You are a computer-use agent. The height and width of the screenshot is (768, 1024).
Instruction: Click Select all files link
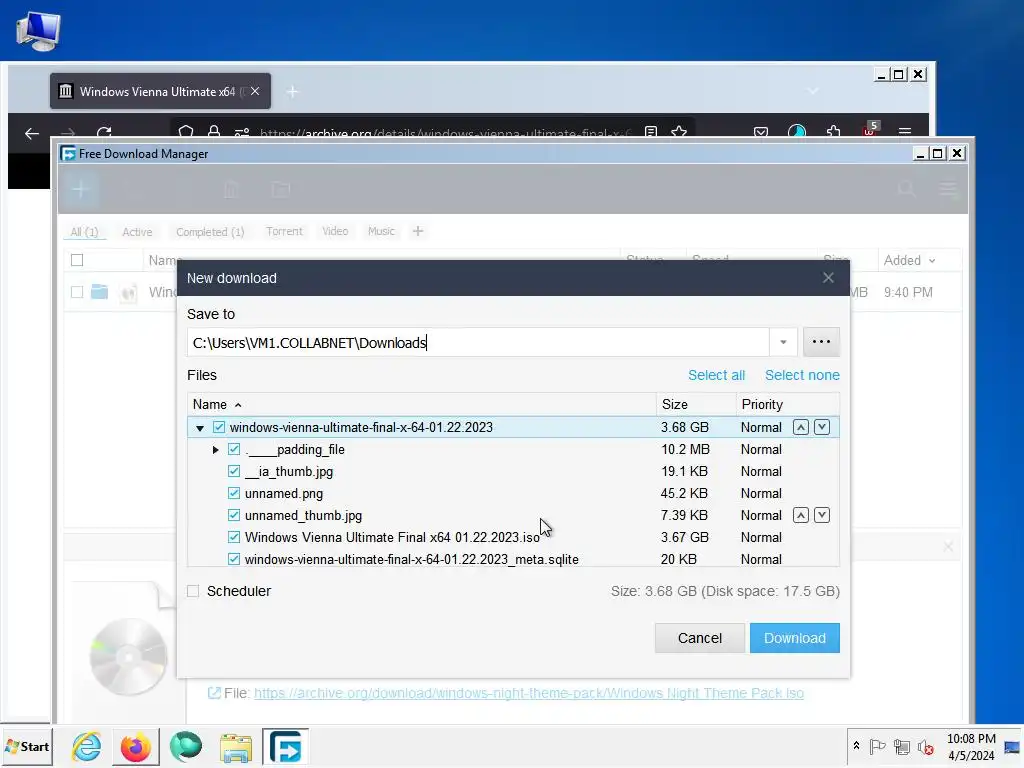coord(716,376)
